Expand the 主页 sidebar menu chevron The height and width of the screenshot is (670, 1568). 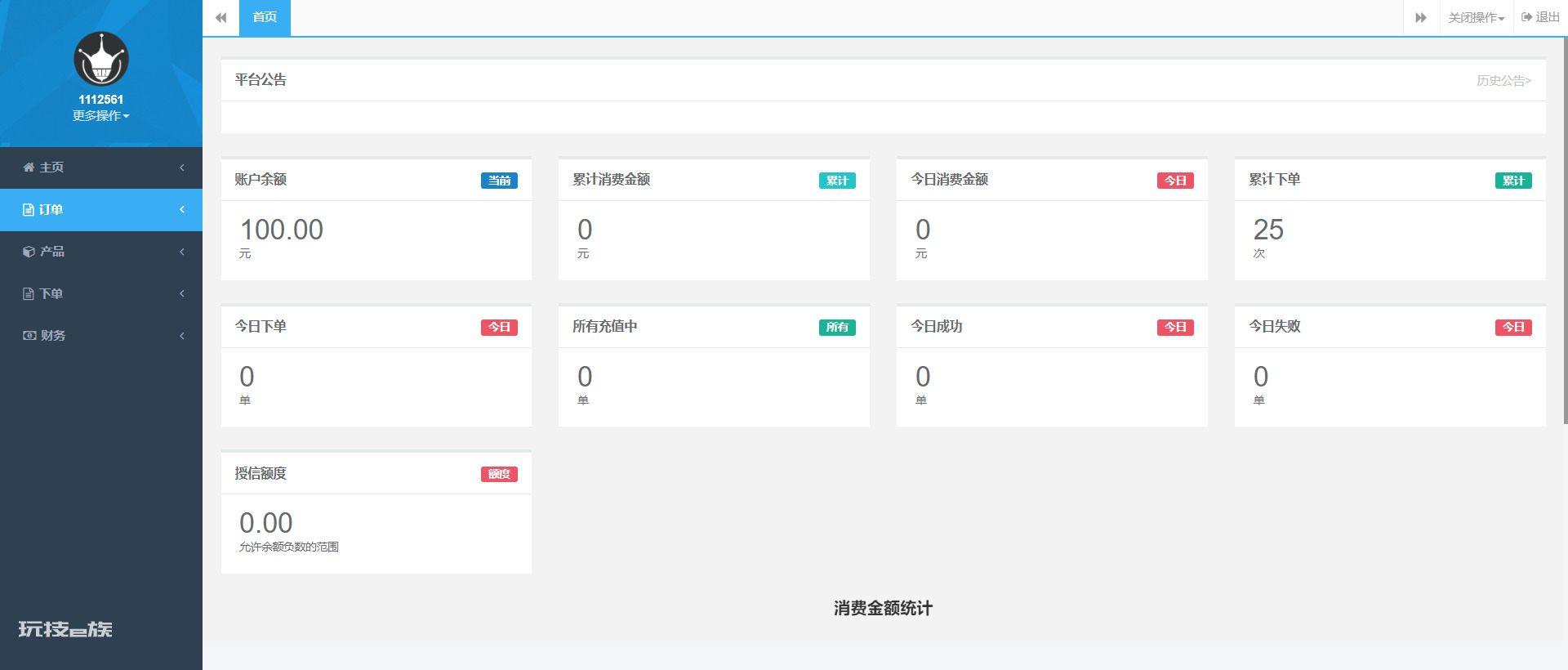[x=182, y=167]
